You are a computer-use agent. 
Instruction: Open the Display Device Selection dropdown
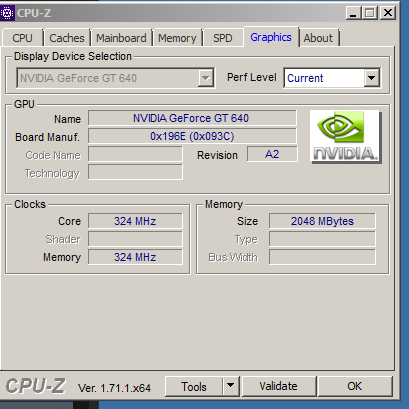[x=115, y=78]
